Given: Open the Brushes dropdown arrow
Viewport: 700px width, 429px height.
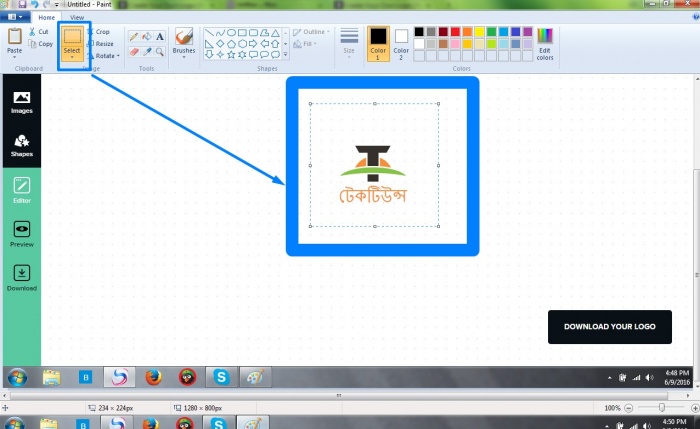Looking at the screenshot, I should pos(183,57).
